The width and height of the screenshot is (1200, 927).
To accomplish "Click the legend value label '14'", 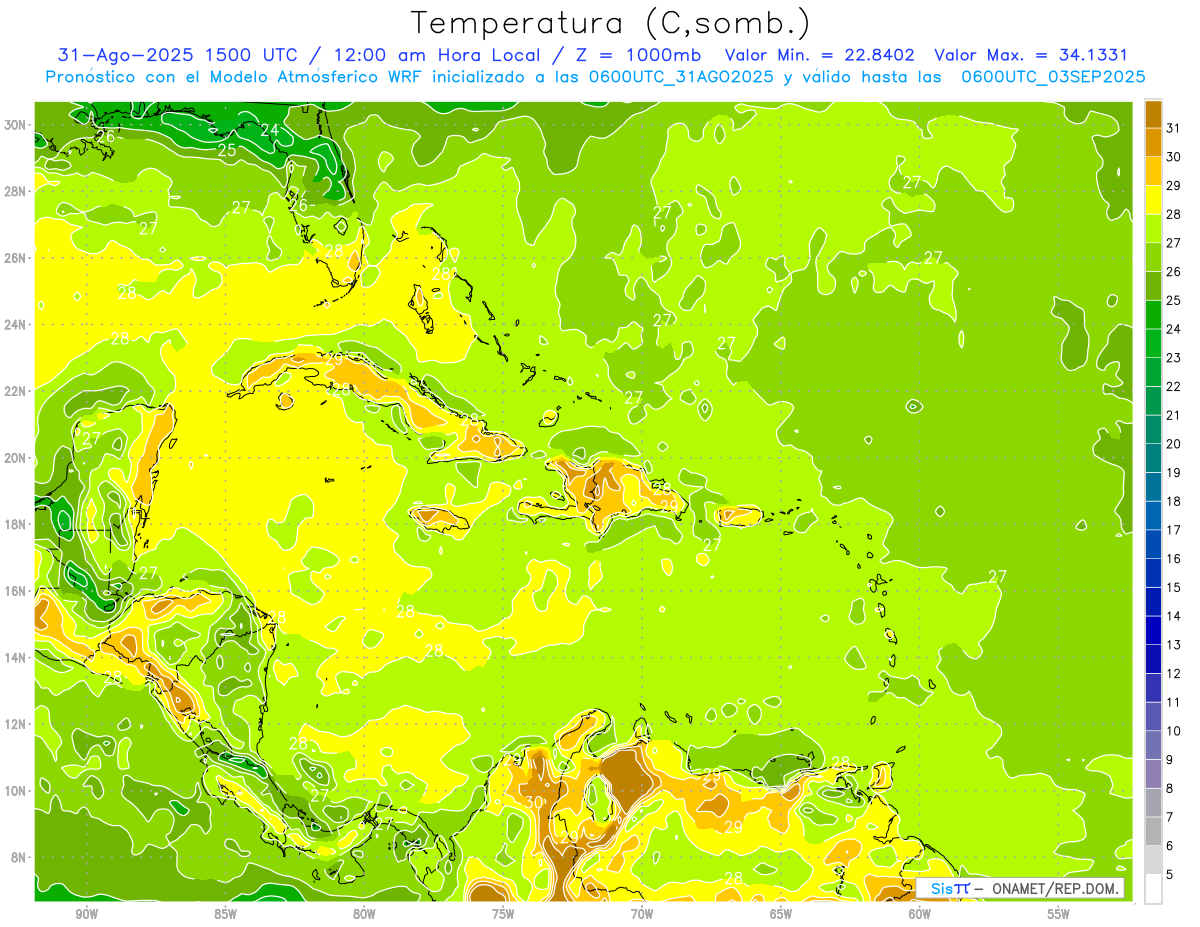I will coord(1173,616).
